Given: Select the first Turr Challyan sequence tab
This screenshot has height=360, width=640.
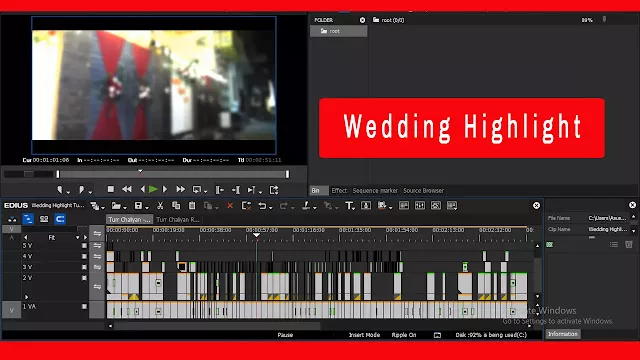Looking at the screenshot, I should (x=129, y=220).
